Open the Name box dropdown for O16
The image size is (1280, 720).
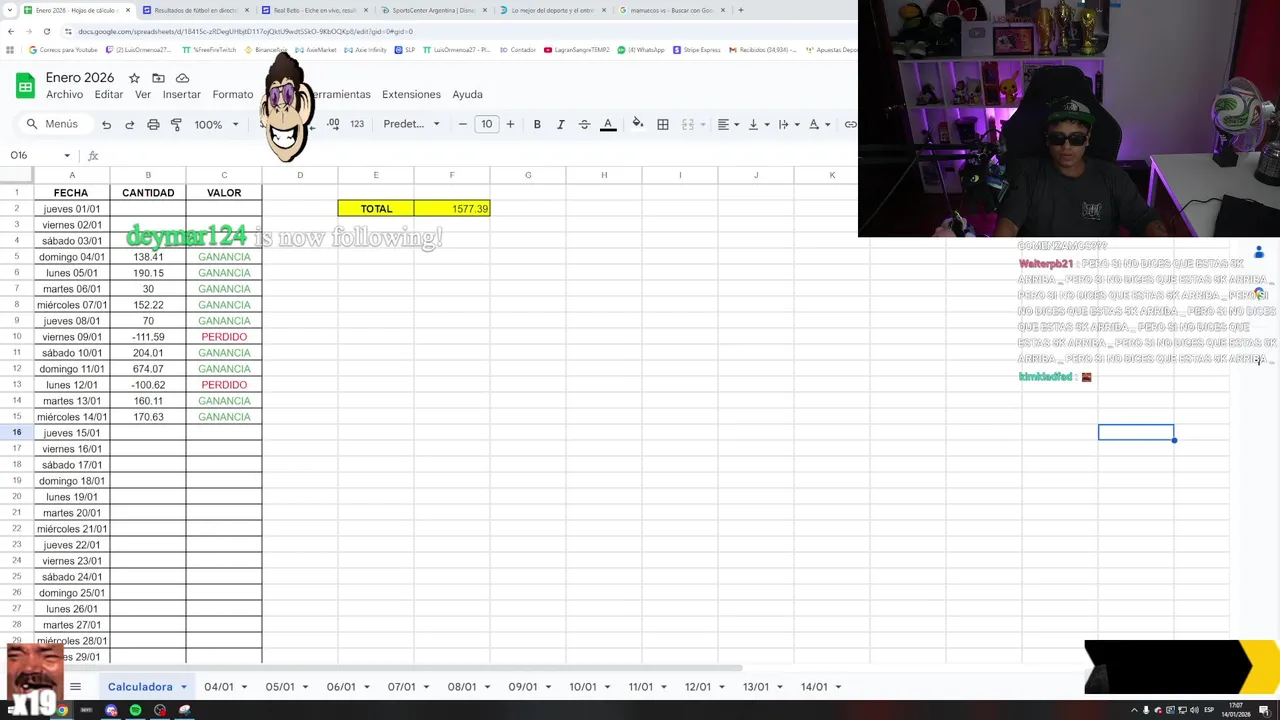[x=67, y=156]
